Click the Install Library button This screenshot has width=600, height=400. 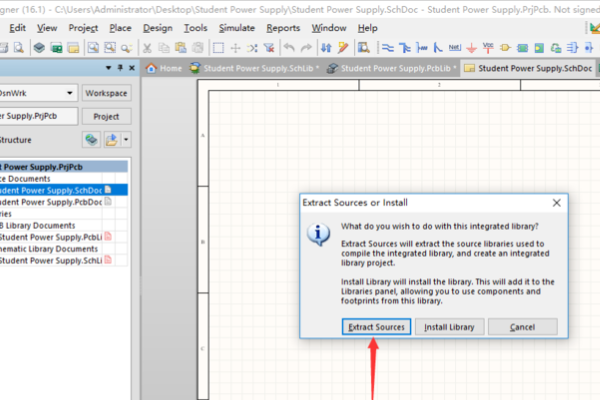(x=451, y=327)
